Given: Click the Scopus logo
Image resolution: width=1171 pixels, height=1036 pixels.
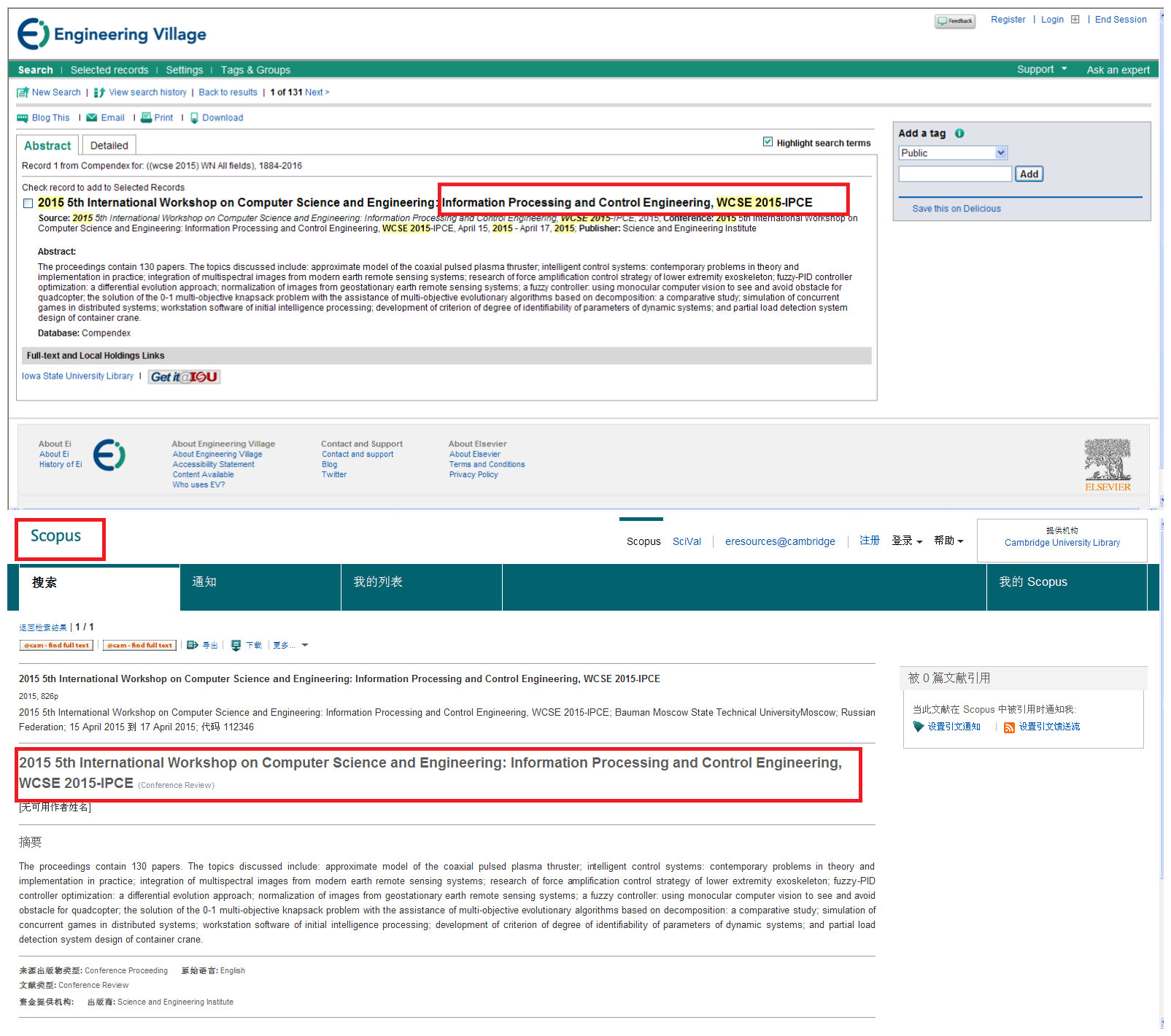Looking at the screenshot, I should [x=55, y=536].
